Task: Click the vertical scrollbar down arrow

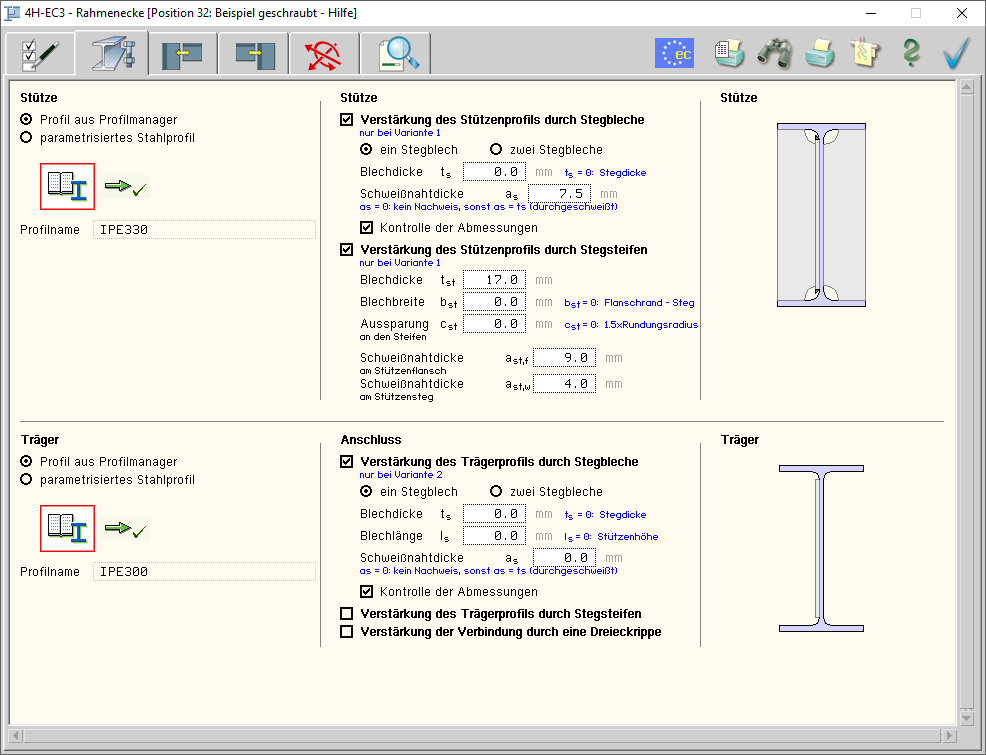Action: (966, 718)
